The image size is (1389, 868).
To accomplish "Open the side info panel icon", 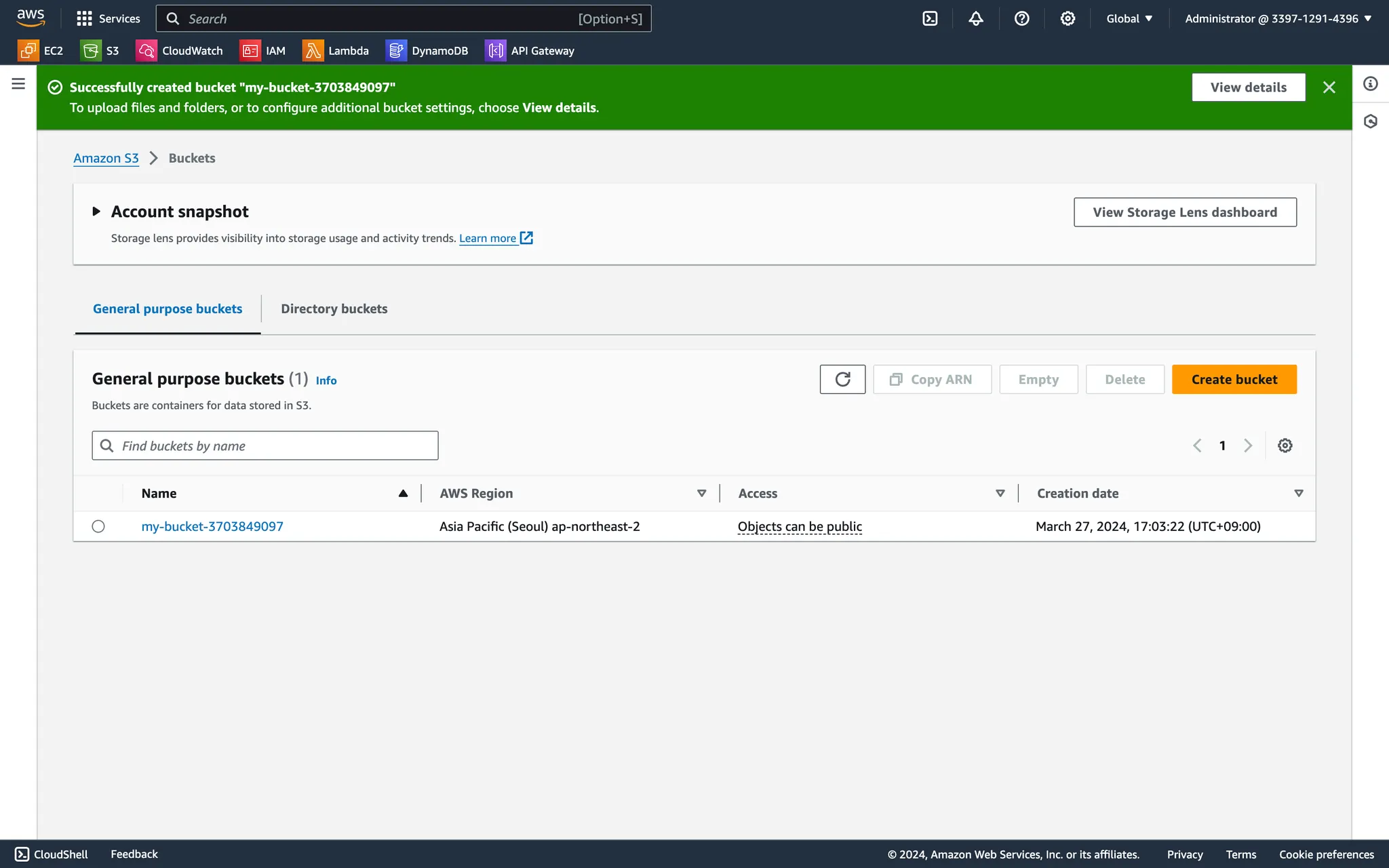I will pyautogui.click(x=1371, y=83).
